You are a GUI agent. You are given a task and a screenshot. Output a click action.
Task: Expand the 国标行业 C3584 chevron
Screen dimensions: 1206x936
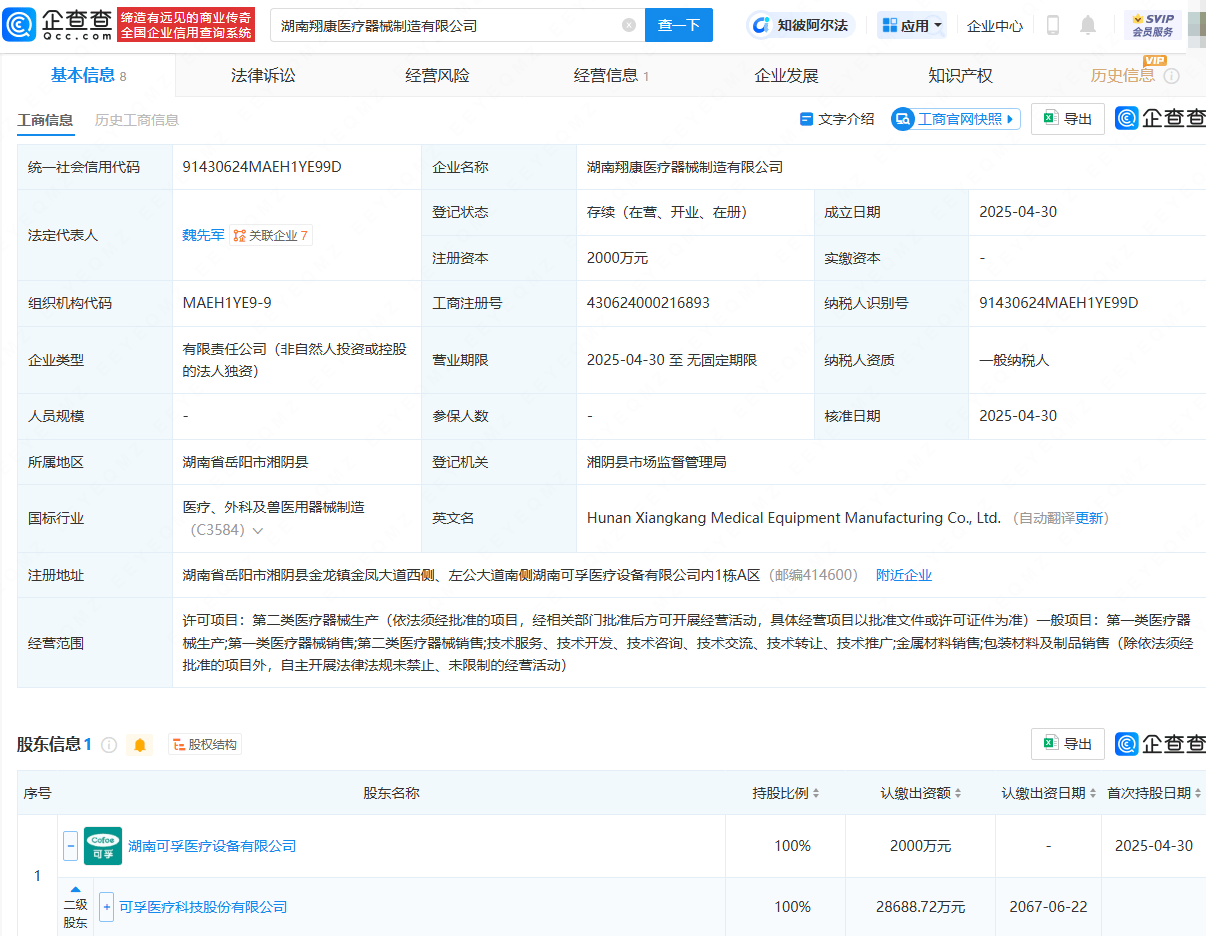pos(258,531)
